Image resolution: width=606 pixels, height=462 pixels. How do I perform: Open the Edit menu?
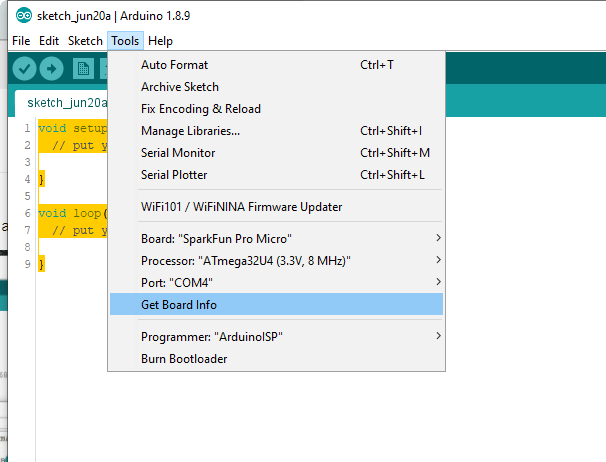(49, 41)
